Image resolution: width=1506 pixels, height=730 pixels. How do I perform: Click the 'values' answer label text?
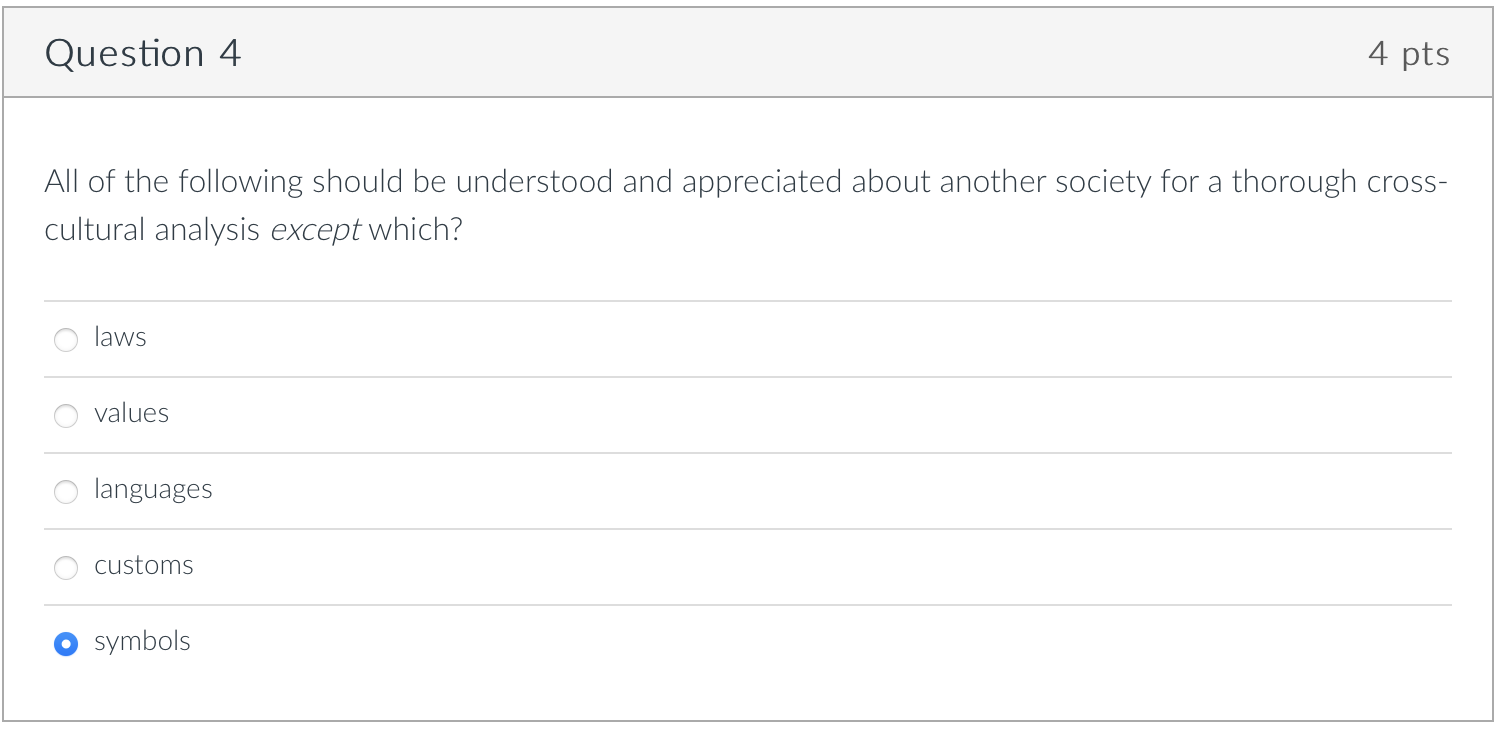pos(131,414)
